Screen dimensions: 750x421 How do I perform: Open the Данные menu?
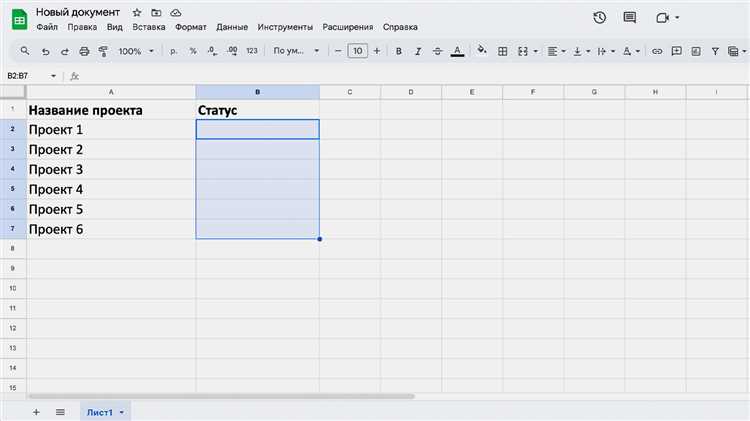click(x=231, y=27)
